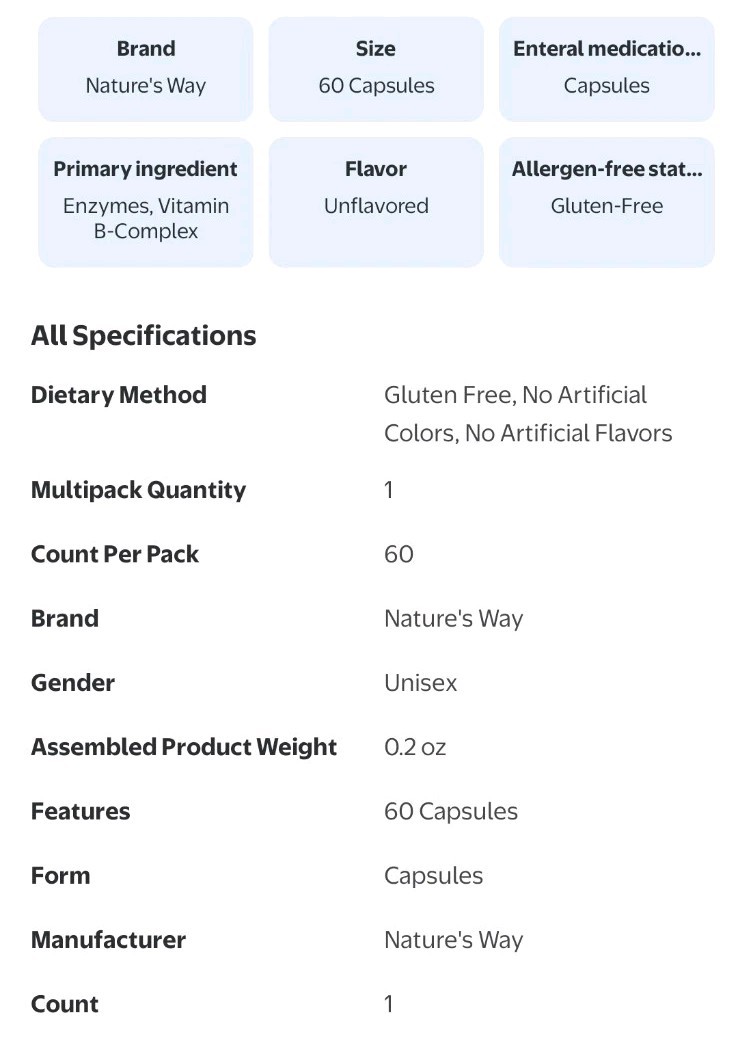Open the Primary ingredient Enzymes card
This screenshot has width=738, height=1050.
[145, 202]
